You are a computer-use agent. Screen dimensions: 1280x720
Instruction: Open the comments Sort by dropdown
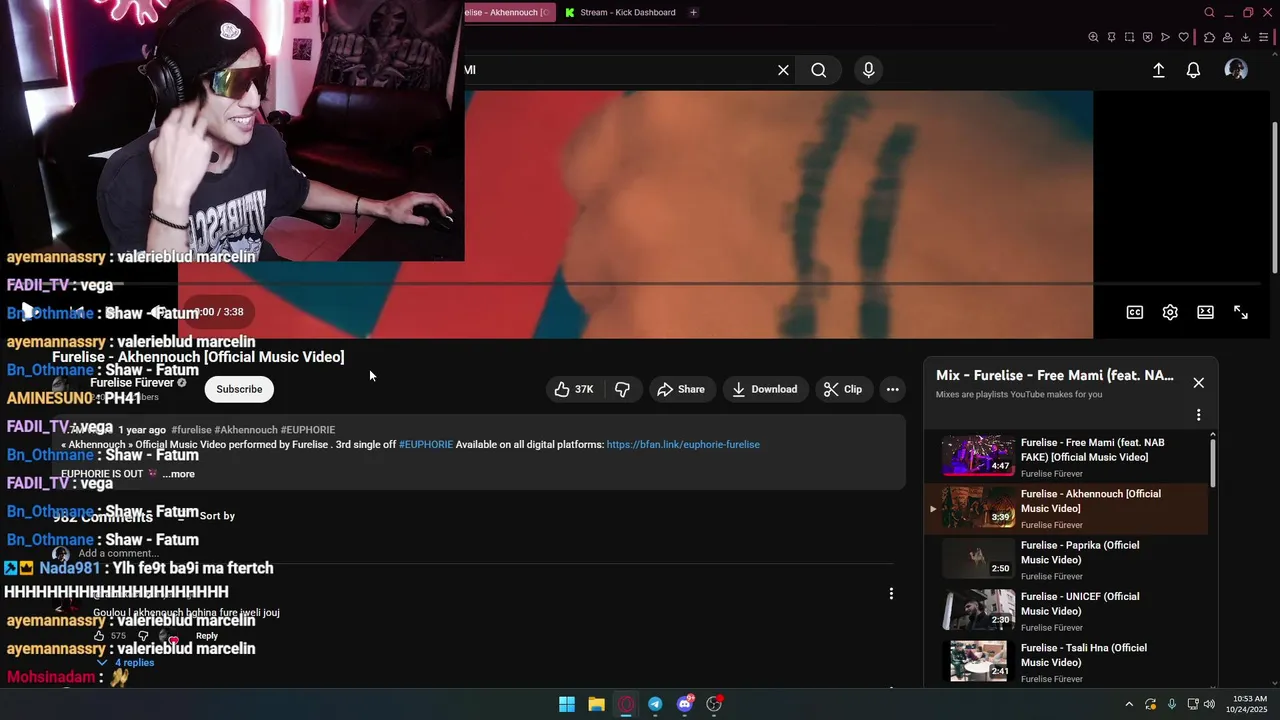click(x=208, y=516)
